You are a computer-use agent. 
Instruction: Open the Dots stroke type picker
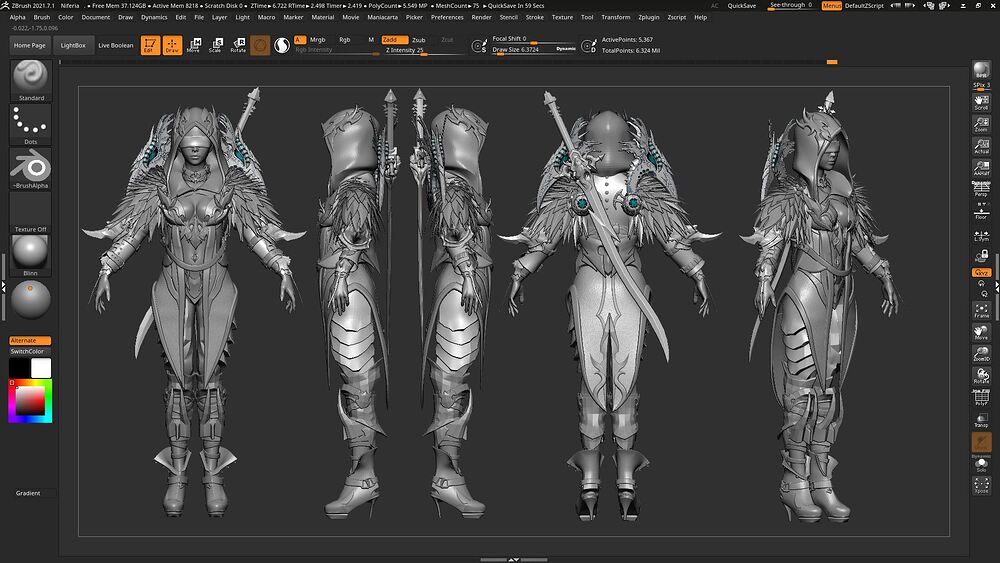tap(31, 124)
